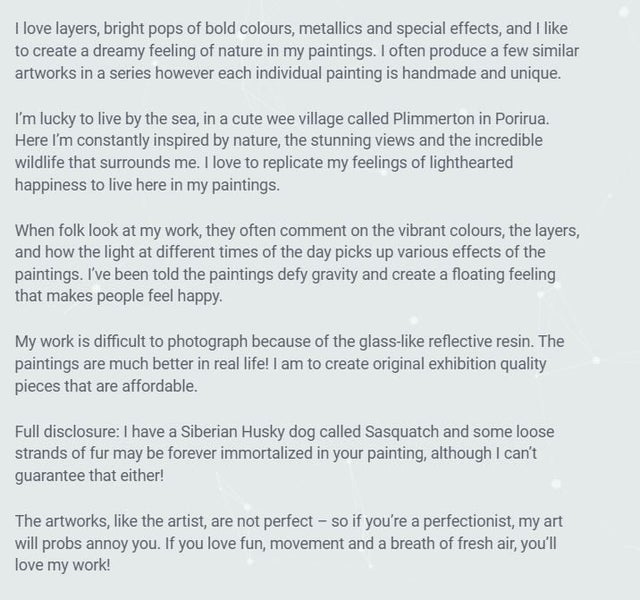Click the paragraph starting 'When folk look'
This screenshot has height=600, width=640.
pyautogui.click(x=297, y=263)
